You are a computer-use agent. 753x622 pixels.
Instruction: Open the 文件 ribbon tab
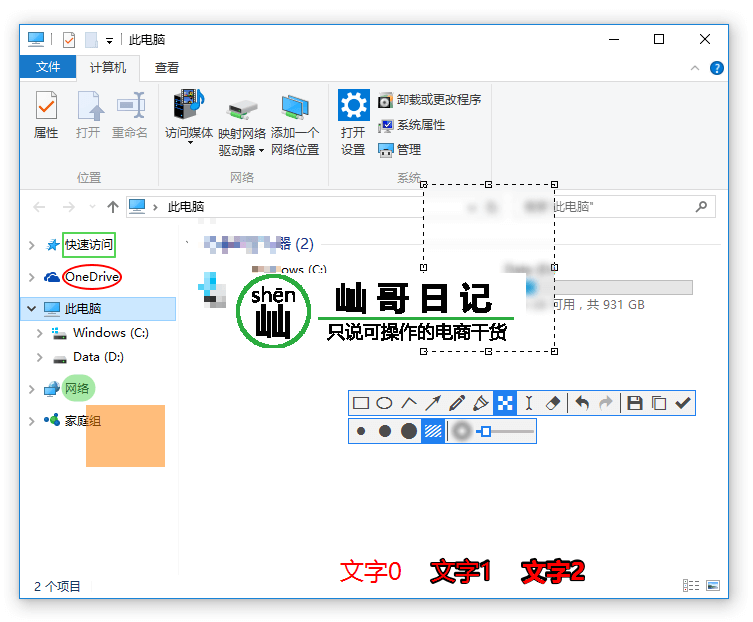click(48, 67)
